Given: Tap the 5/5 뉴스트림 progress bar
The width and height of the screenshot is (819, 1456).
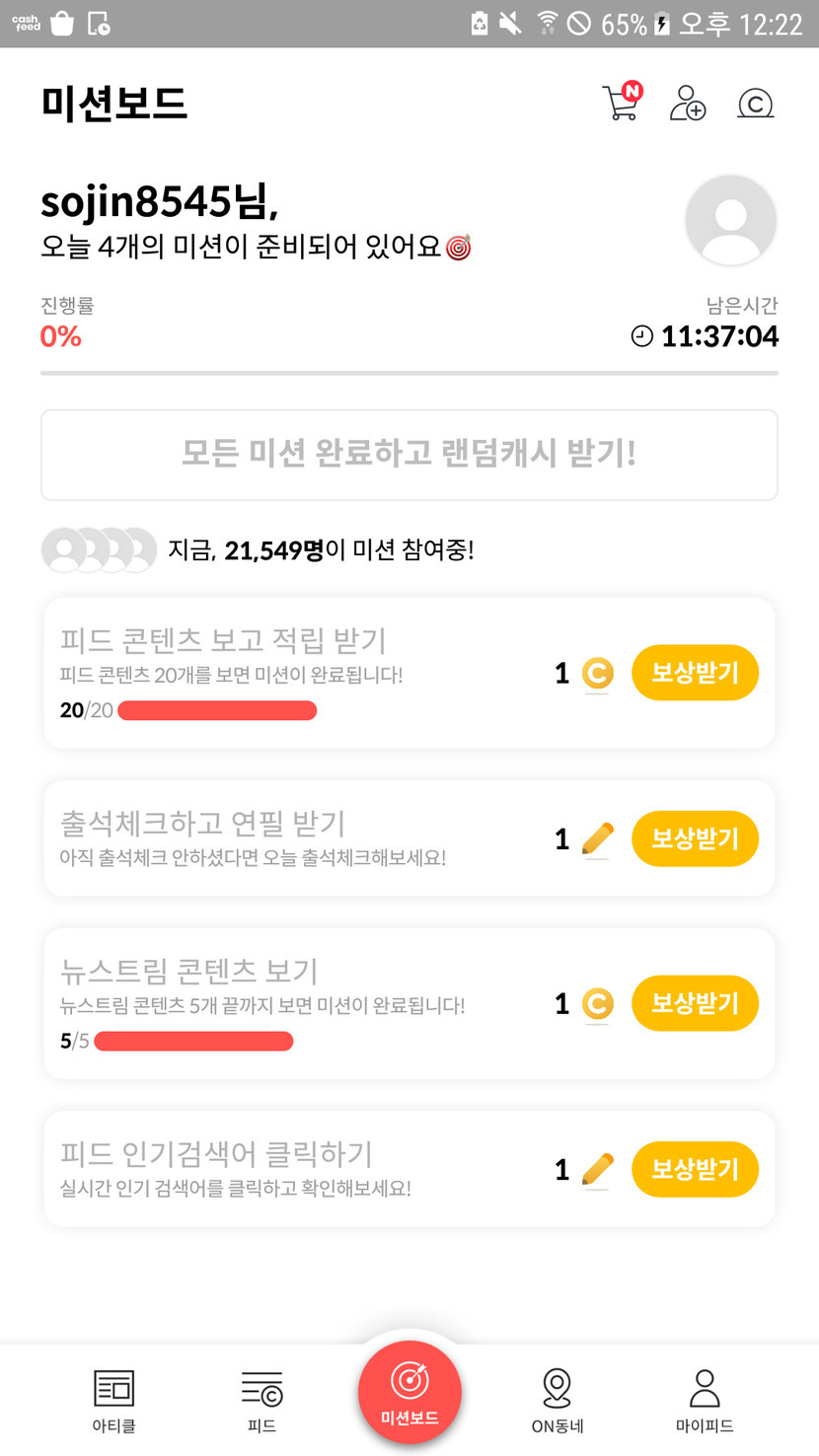Looking at the screenshot, I should (x=193, y=1041).
